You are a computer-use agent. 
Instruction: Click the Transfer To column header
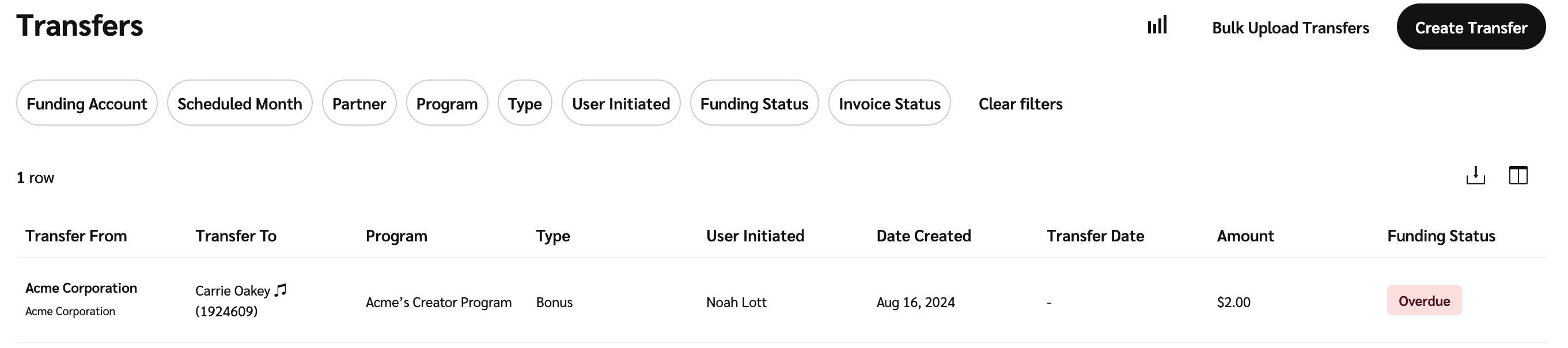[x=236, y=236]
